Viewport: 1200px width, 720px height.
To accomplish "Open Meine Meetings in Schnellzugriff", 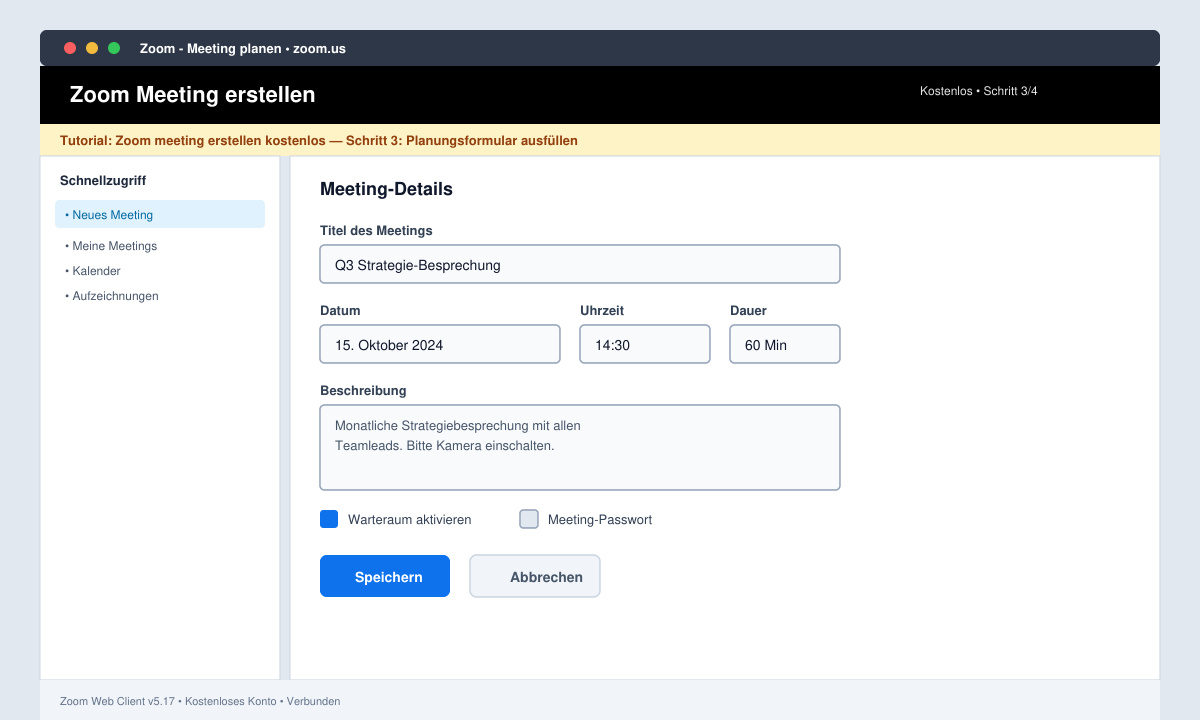I will pos(111,246).
